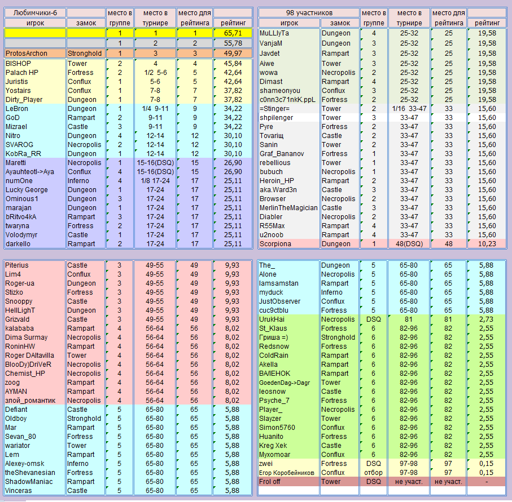Click tournament place cell 1/2 5-6
This screenshot has height=502, width=512.
[x=155, y=72]
